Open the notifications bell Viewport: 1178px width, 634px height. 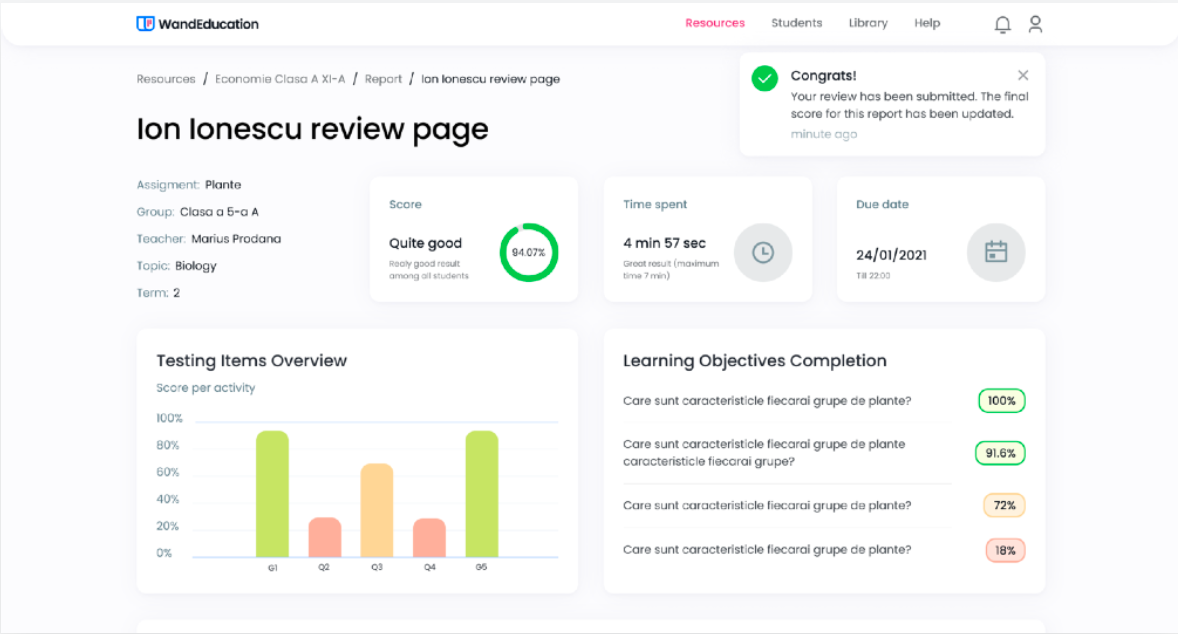point(1002,24)
